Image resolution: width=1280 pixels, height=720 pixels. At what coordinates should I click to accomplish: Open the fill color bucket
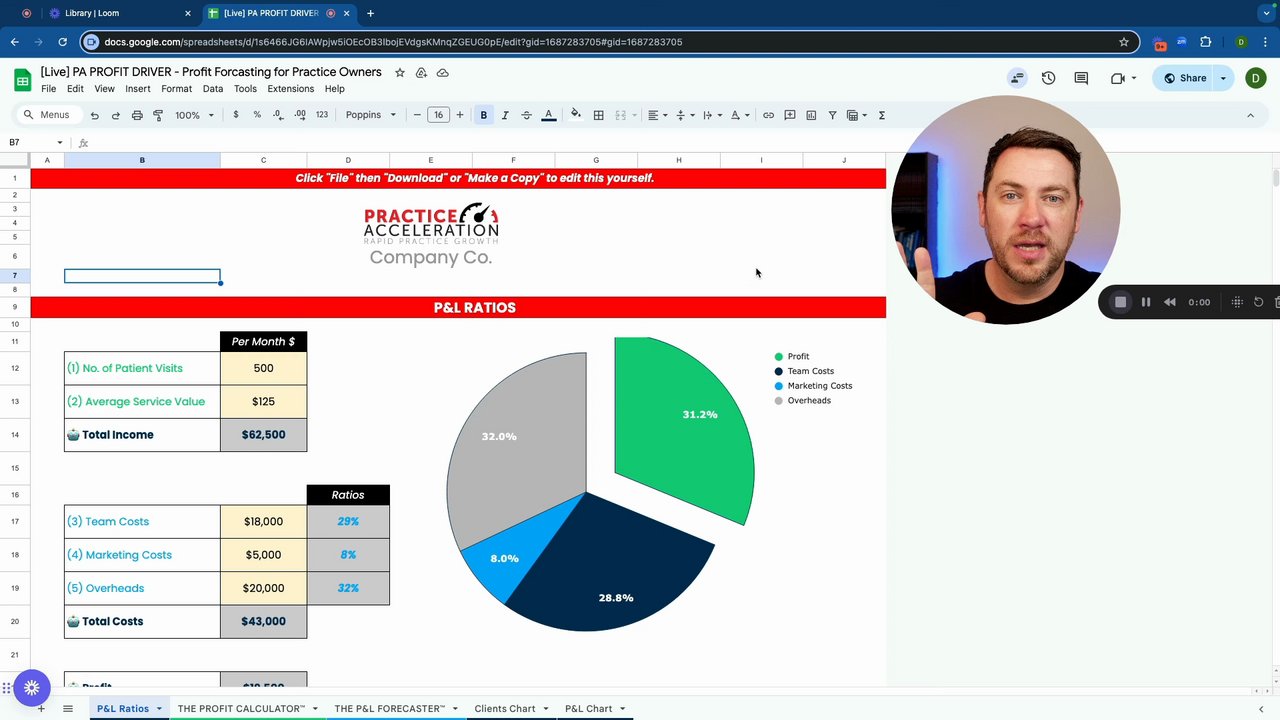click(576, 115)
